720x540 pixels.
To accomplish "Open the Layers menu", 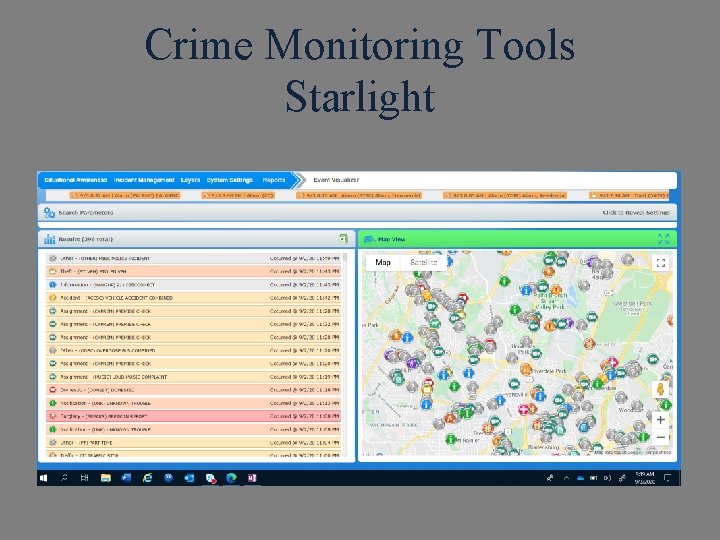I will point(190,180).
